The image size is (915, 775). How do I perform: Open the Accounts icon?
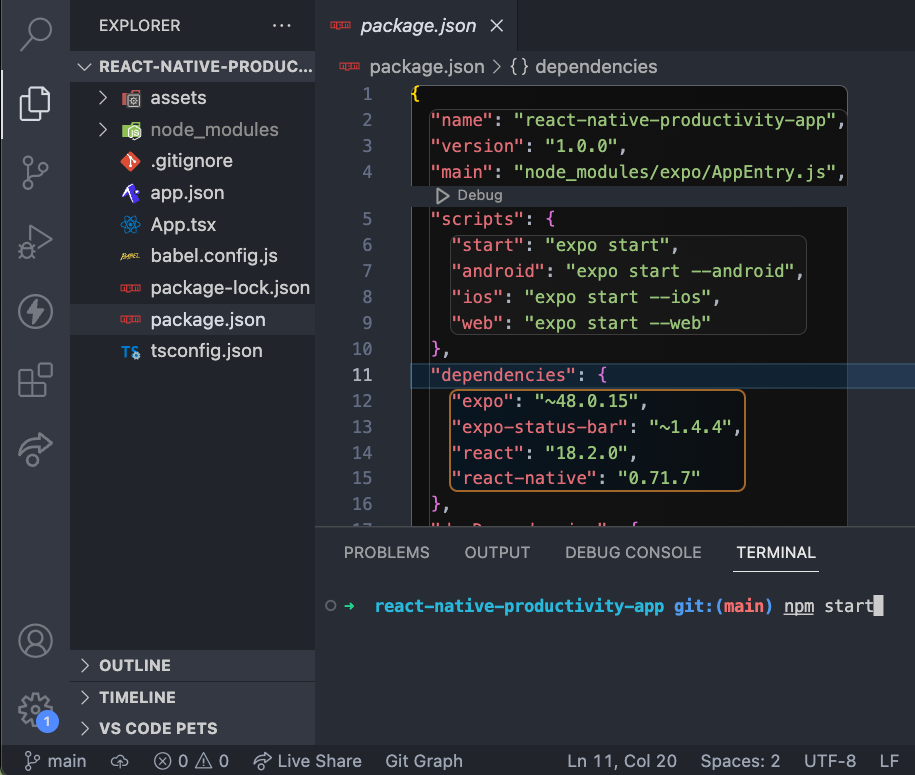[x=35, y=641]
